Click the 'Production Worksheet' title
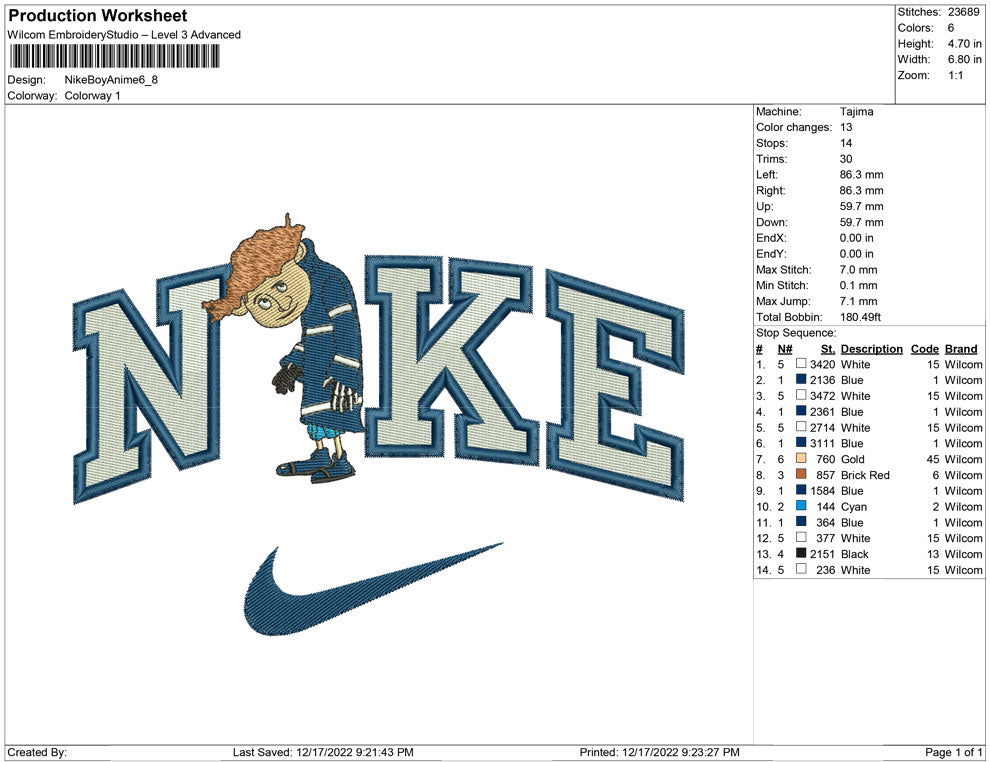This screenshot has height=762, width=990. (x=98, y=16)
